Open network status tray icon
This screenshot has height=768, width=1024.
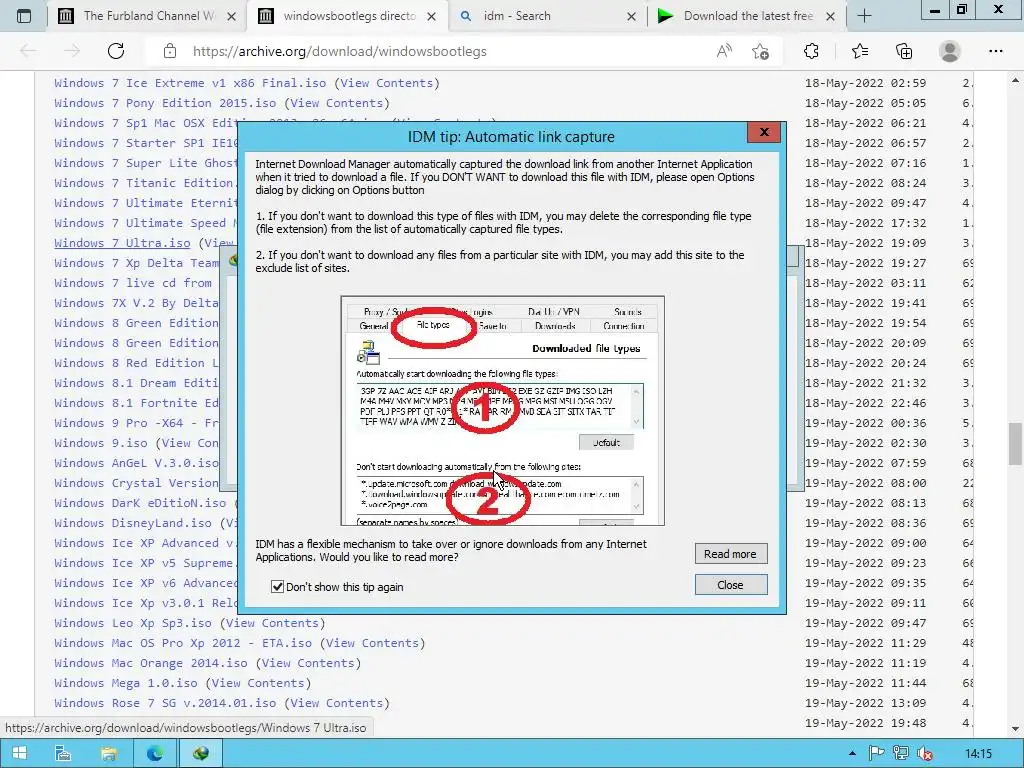click(x=901, y=754)
